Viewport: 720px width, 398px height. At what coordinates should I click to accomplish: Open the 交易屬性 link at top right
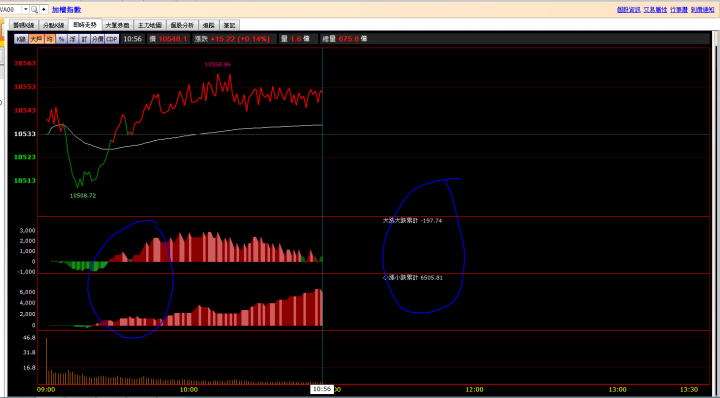coord(655,9)
